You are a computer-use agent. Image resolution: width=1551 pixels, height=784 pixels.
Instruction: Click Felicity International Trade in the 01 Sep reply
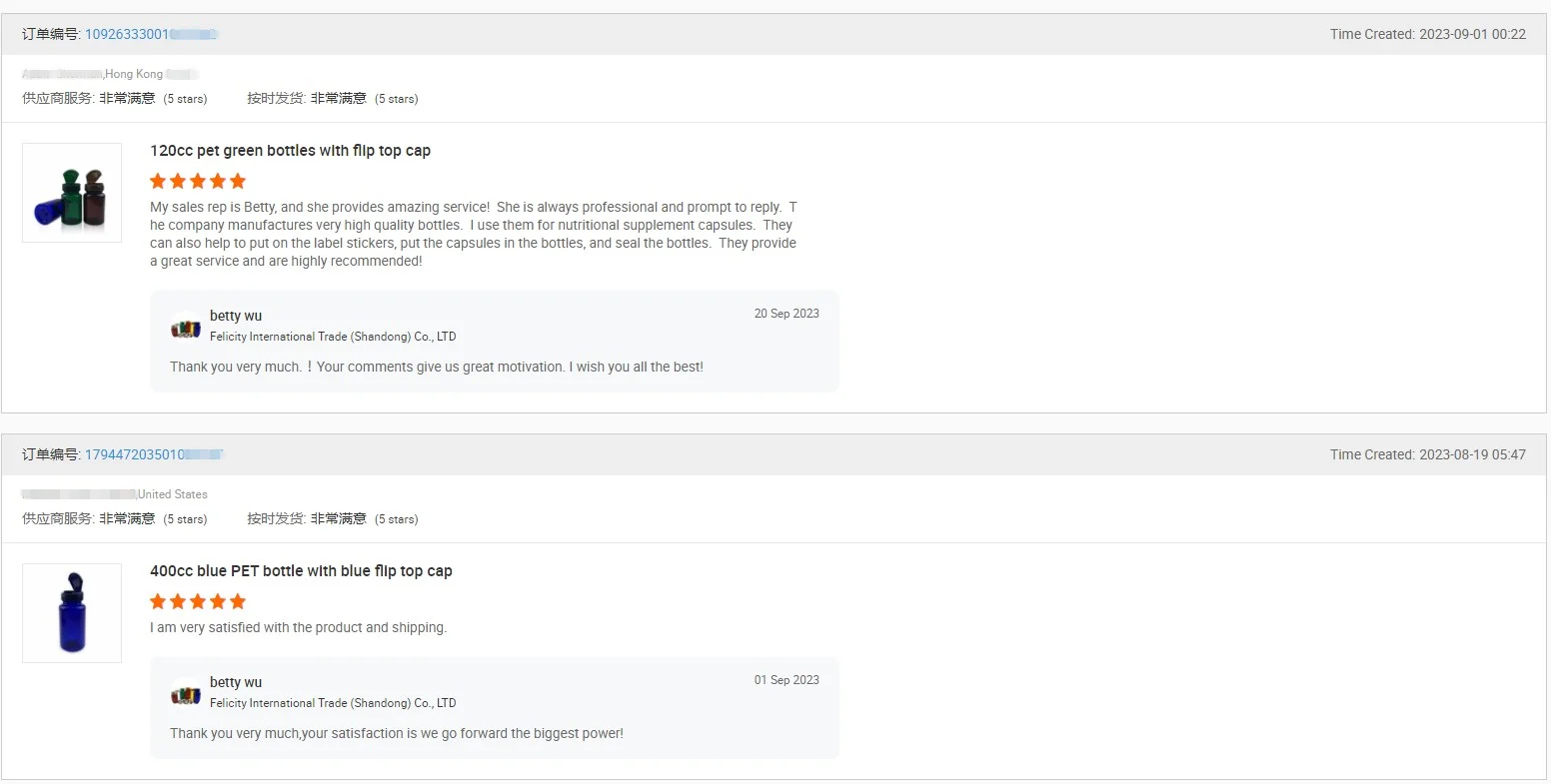[x=333, y=703]
